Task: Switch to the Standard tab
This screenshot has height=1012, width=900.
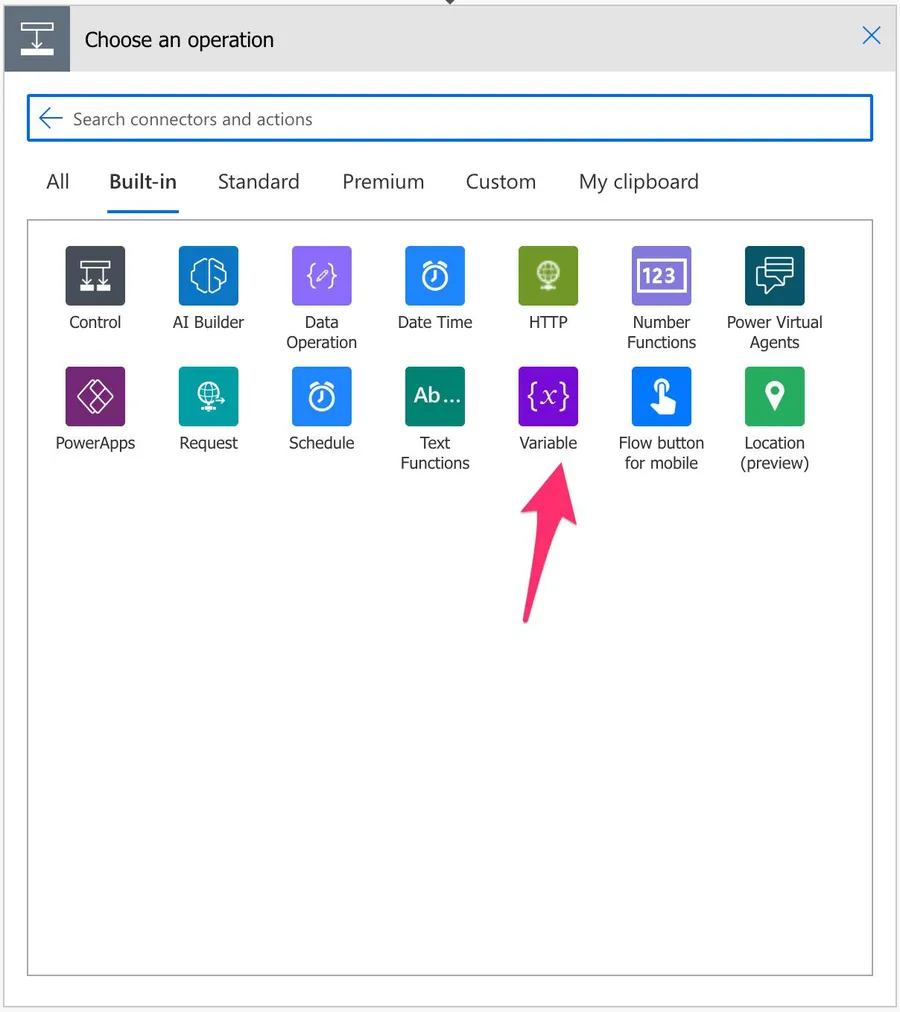Action: pos(258,182)
